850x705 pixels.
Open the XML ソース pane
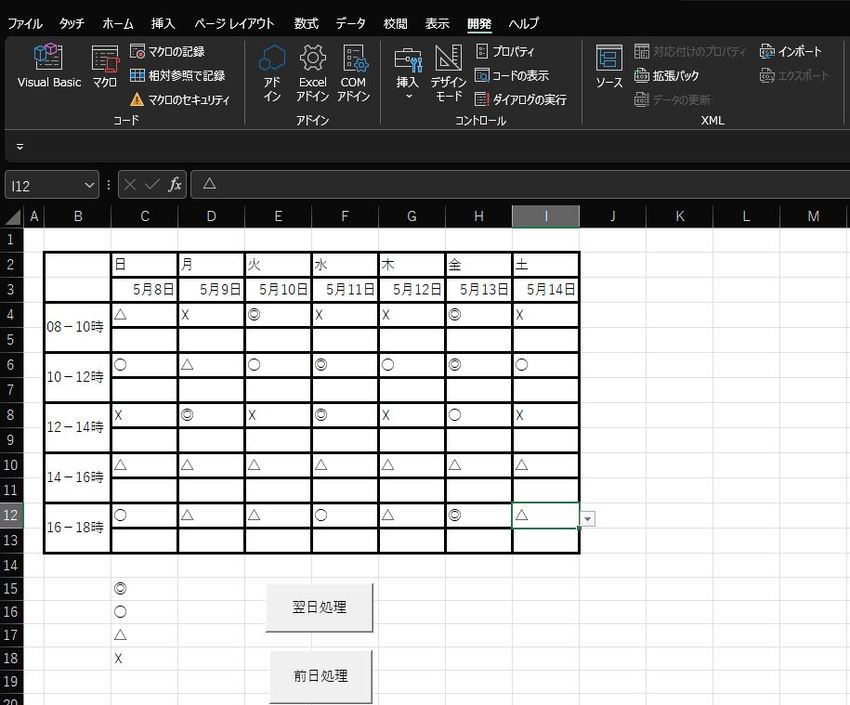coord(609,66)
